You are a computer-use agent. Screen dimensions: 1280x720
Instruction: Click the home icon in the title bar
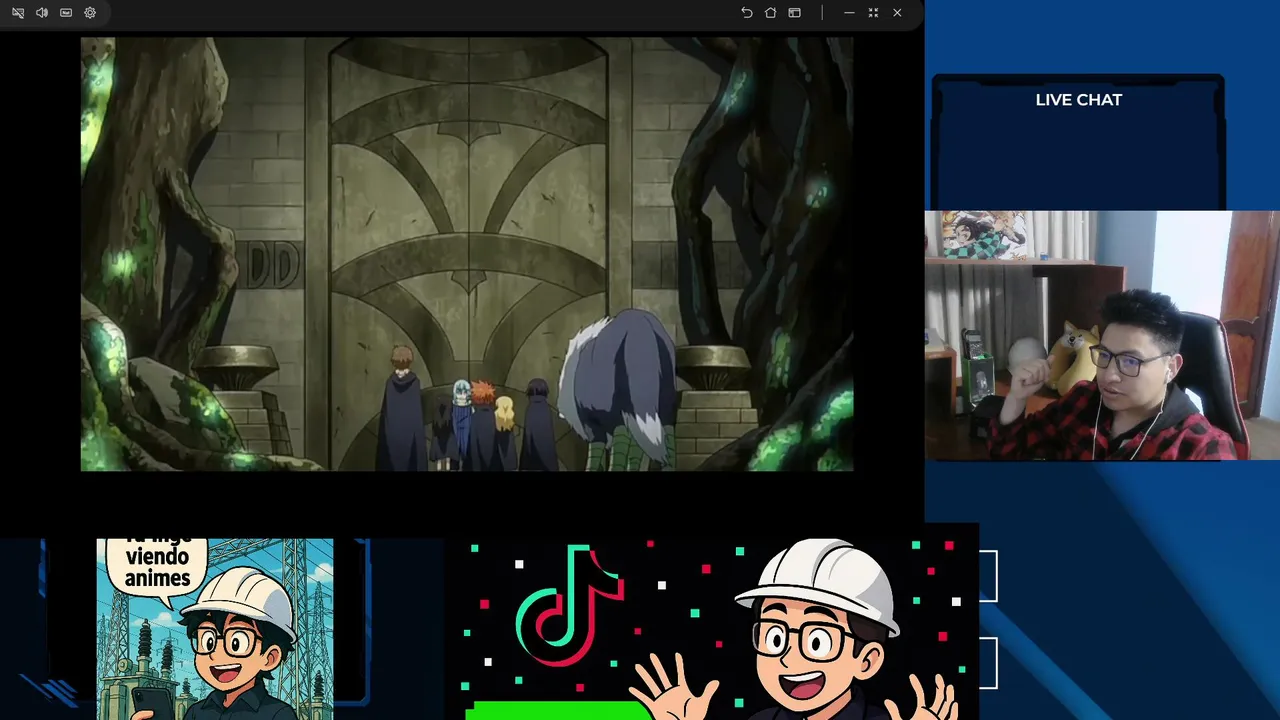(771, 13)
